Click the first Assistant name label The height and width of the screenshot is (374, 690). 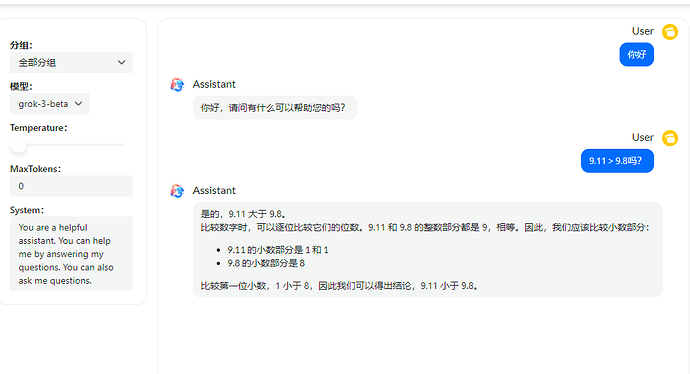tap(214, 84)
